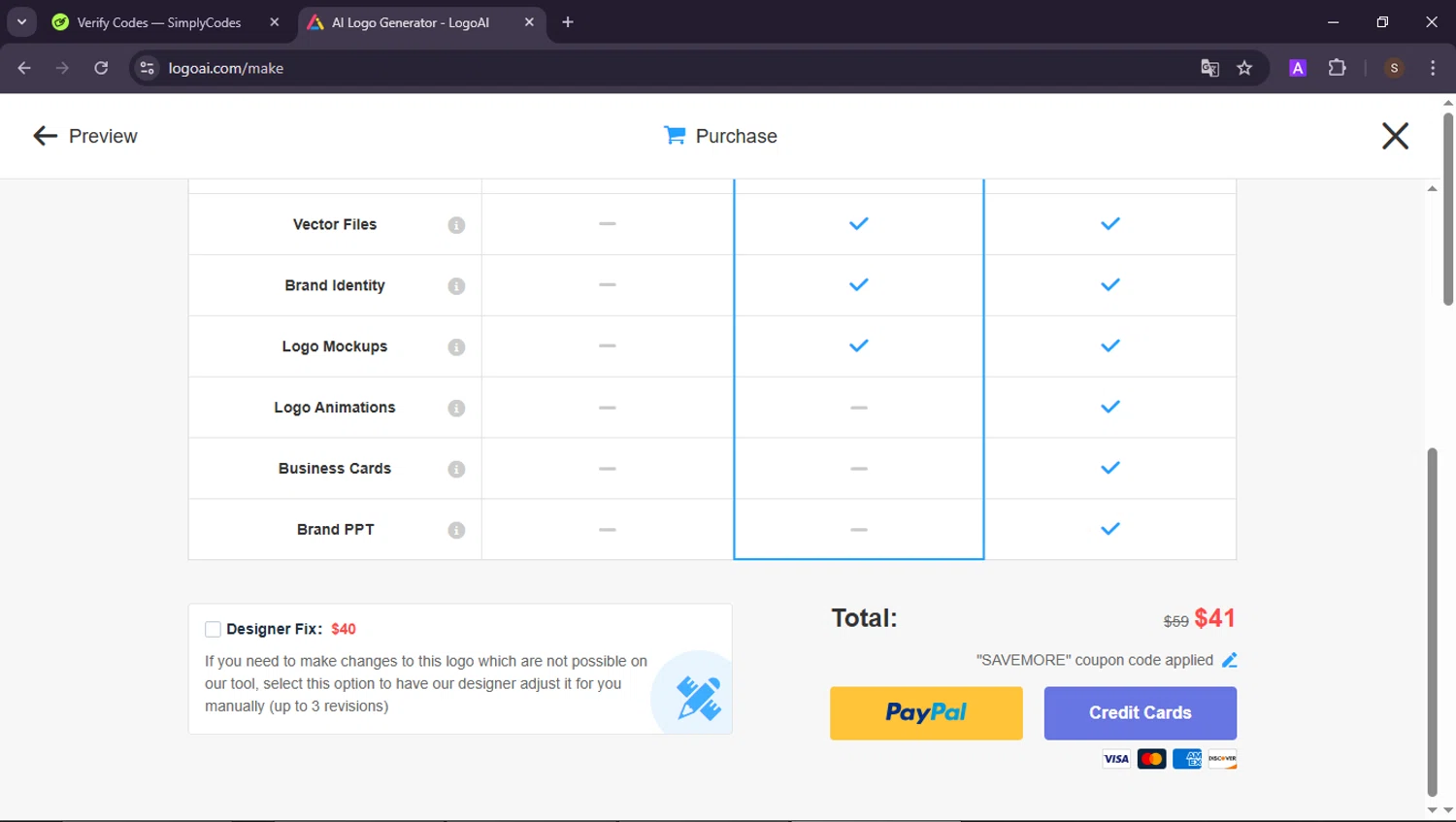1456x822 pixels.
Task: Edit coupon code with pencil icon
Action: coord(1229,660)
